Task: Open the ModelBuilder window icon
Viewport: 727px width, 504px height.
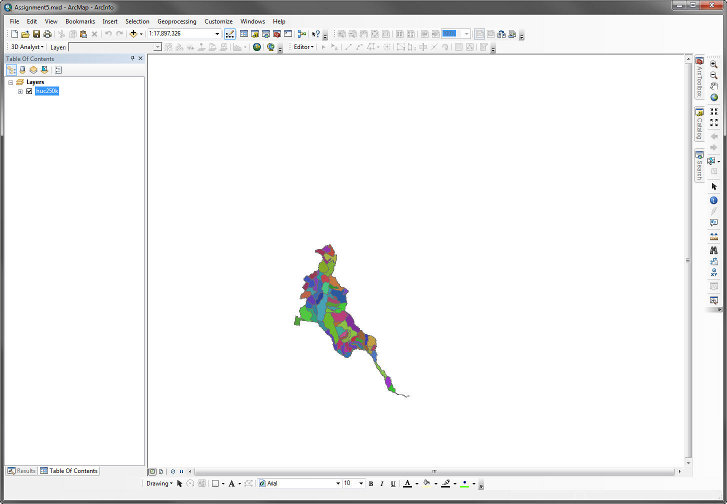Action: 302,34
